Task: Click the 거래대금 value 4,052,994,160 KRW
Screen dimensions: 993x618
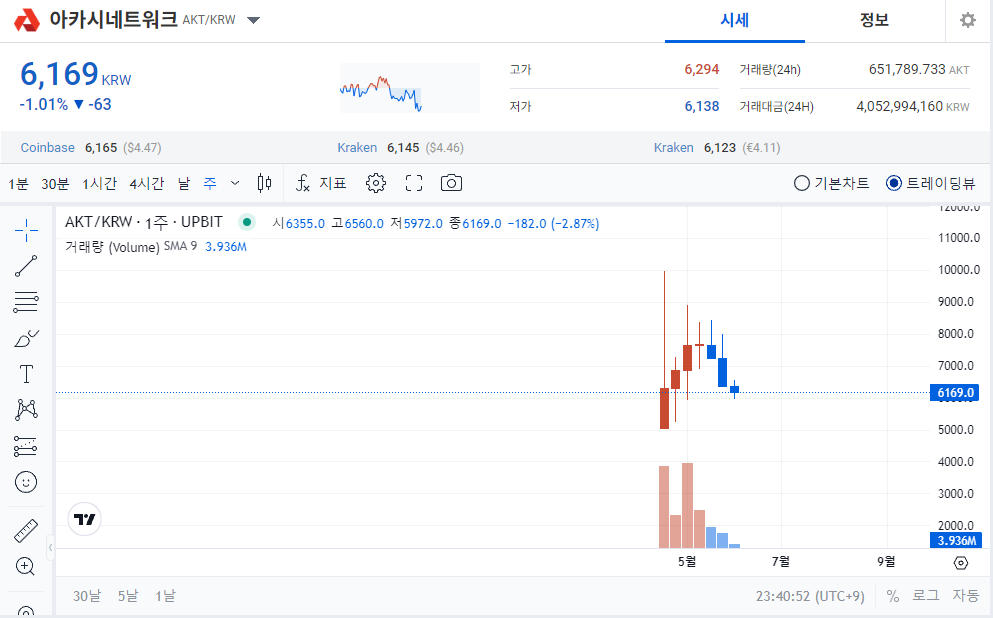Action: tap(913, 106)
